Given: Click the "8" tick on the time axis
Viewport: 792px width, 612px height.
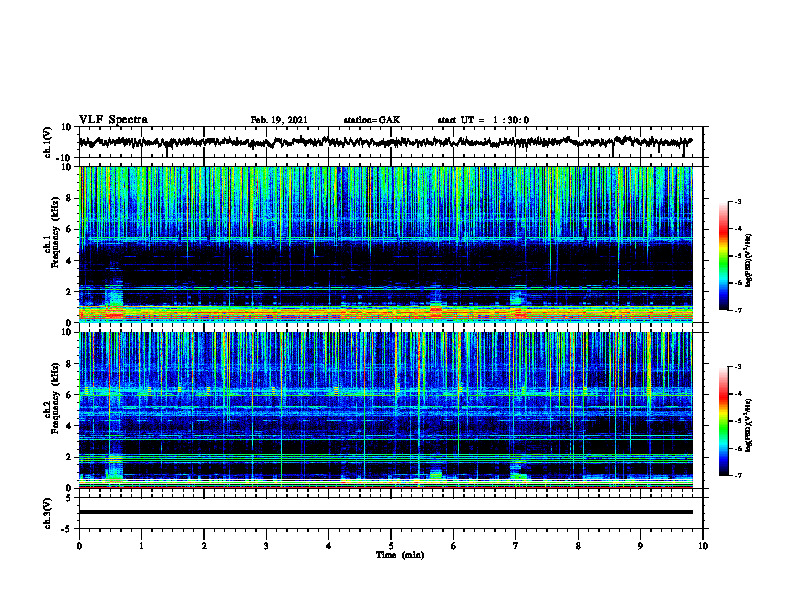Looking at the screenshot, I should [578, 546].
